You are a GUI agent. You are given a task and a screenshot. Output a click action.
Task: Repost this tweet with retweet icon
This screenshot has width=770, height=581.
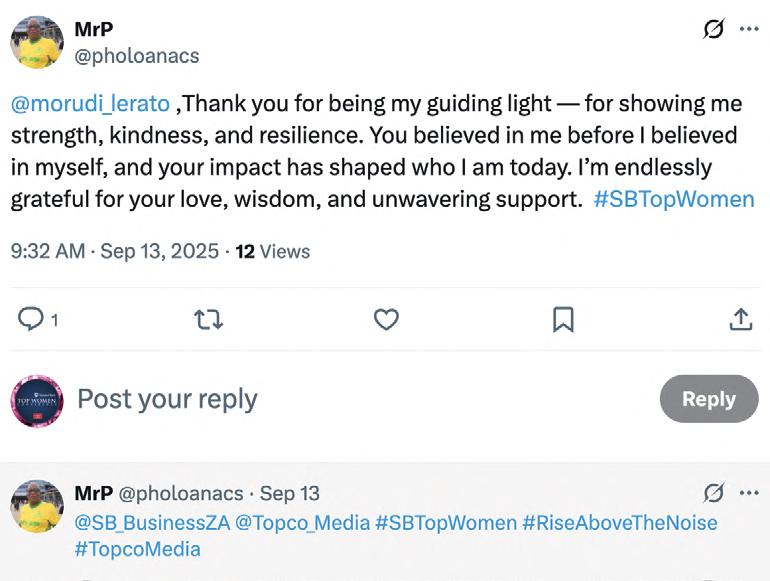208,319
